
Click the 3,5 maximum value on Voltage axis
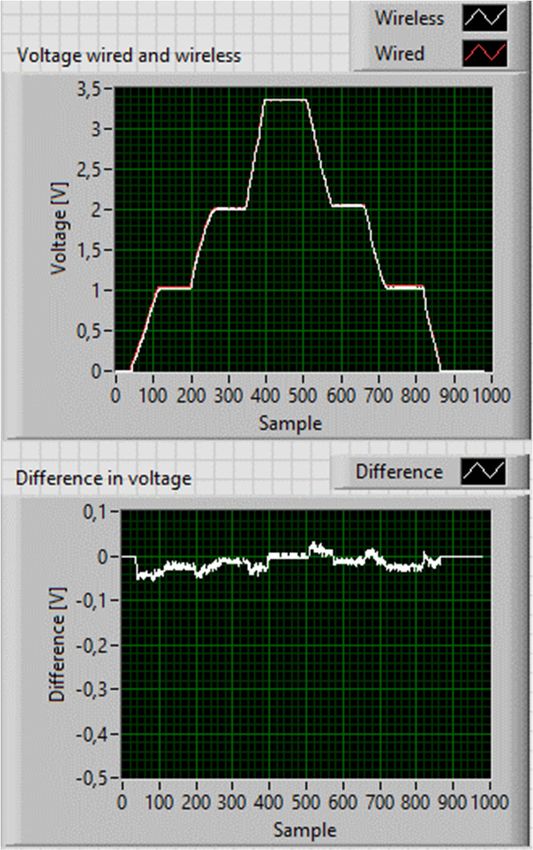[x=87, y=89]
